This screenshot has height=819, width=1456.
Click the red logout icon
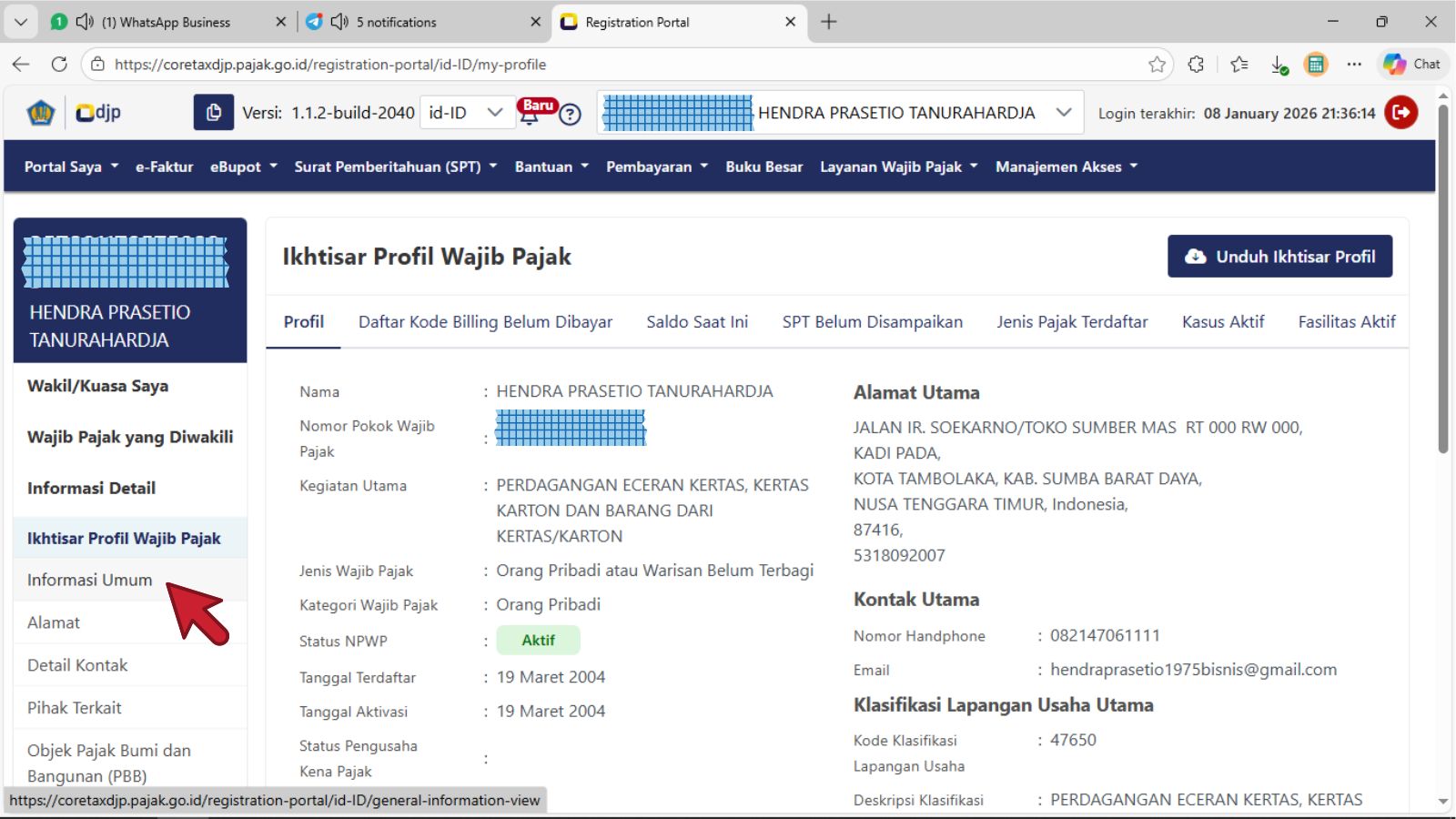1400,113
